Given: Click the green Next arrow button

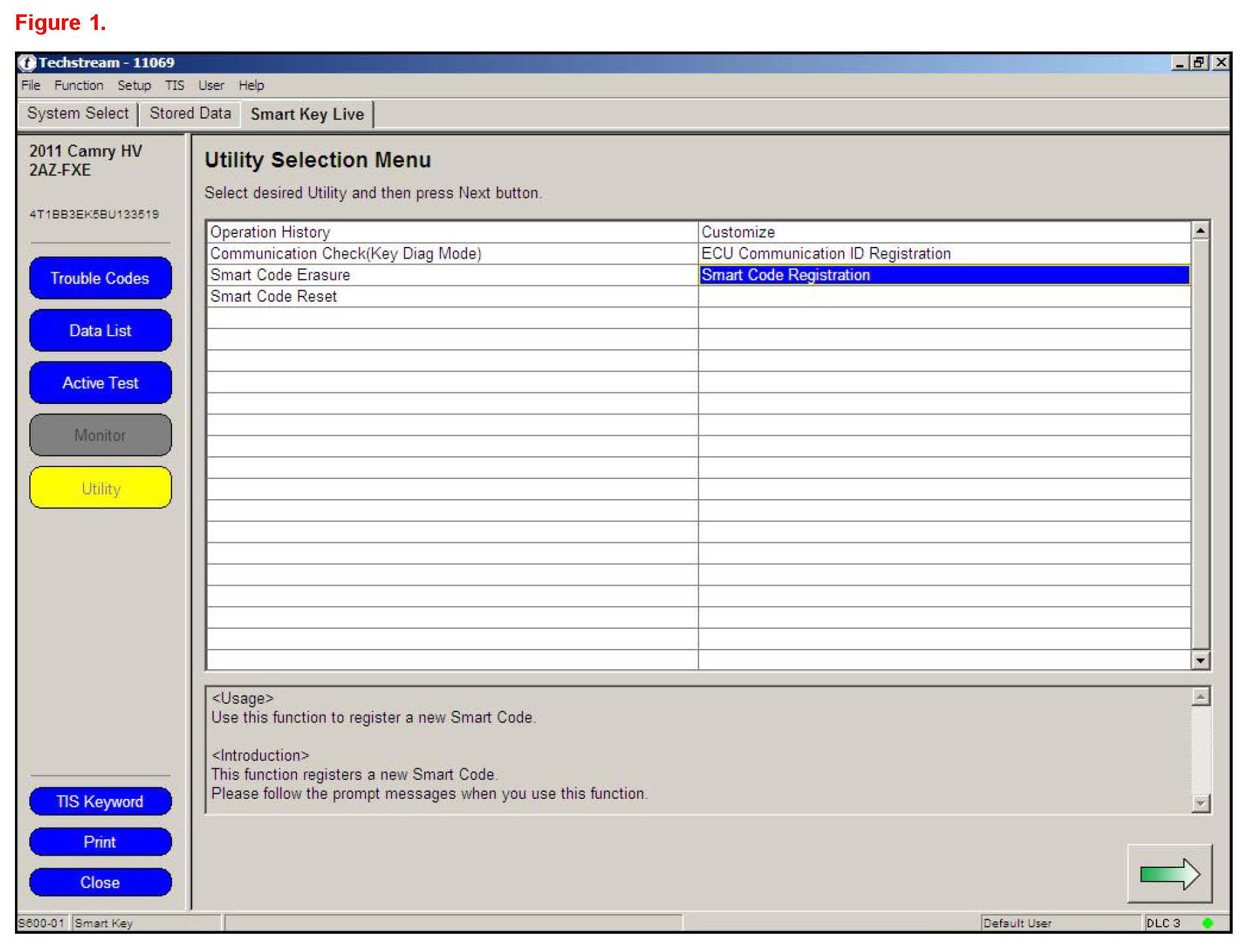Looking at the screenshot, I should tap(1169, 874).
